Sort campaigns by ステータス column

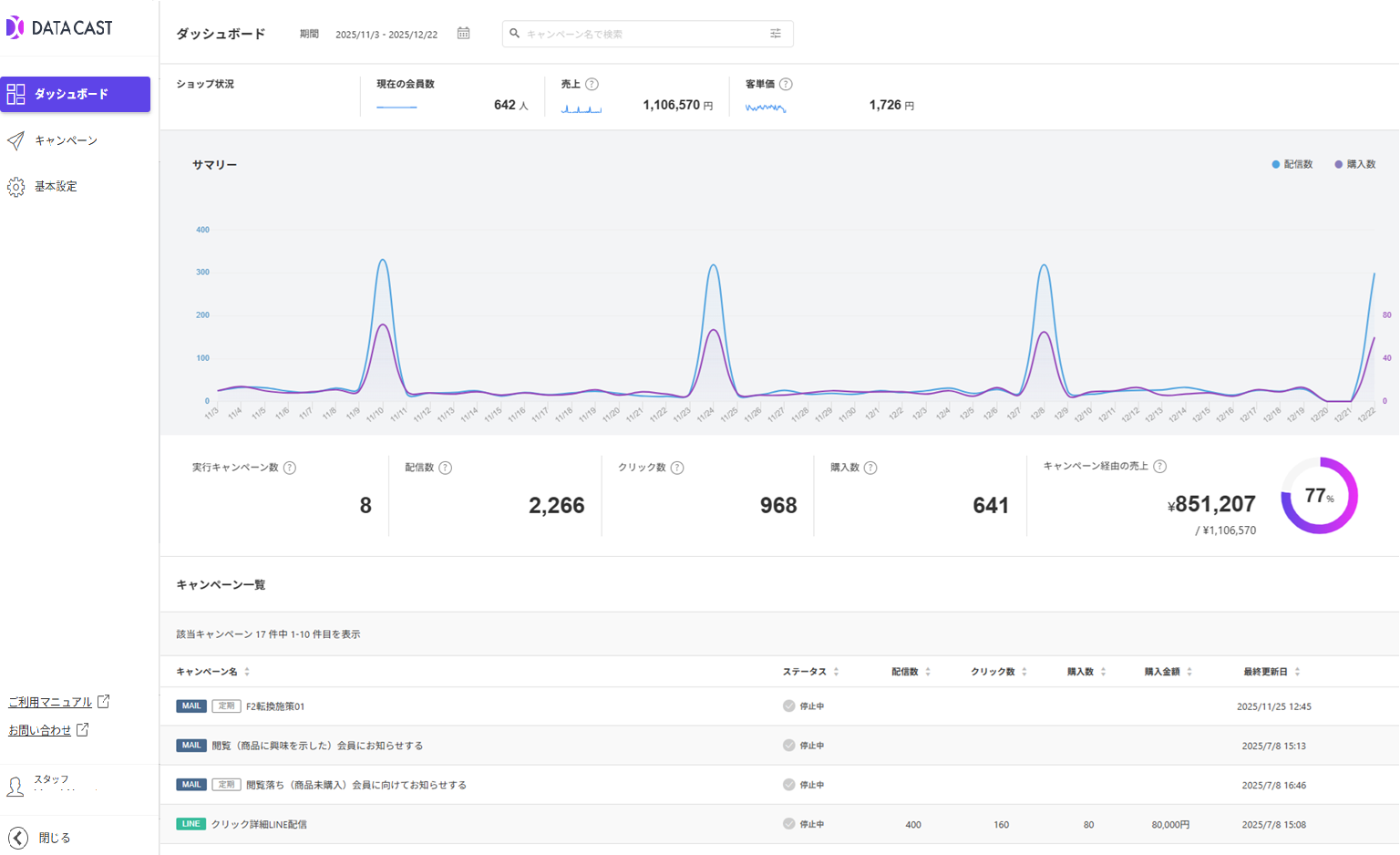point(836,672)
